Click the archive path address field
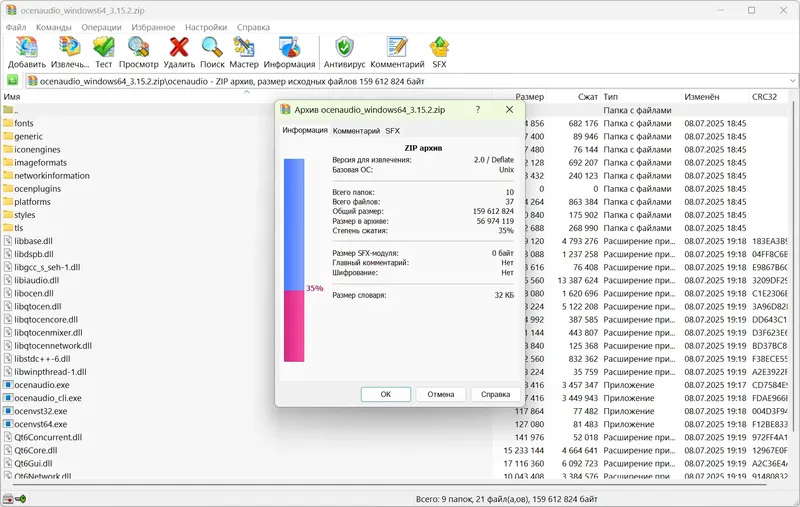The height and width of the screenshot is (507, 800). [411, 81]
